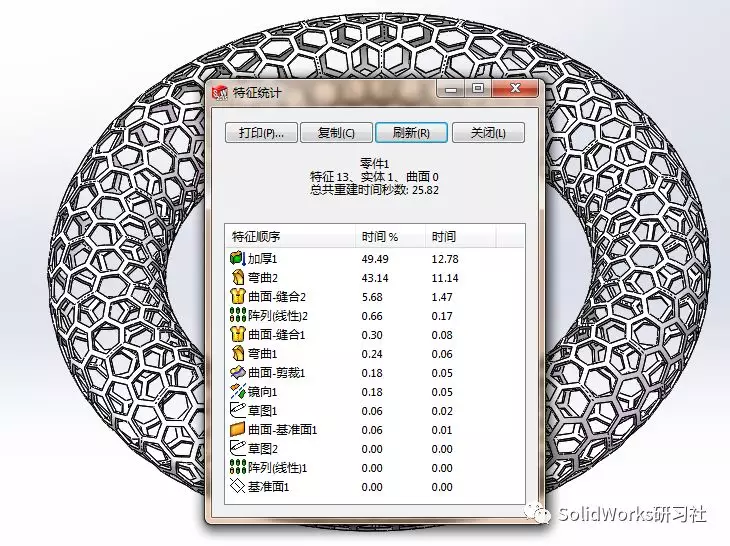Click the 弯曲2 flex feature icon

(237, 277)
